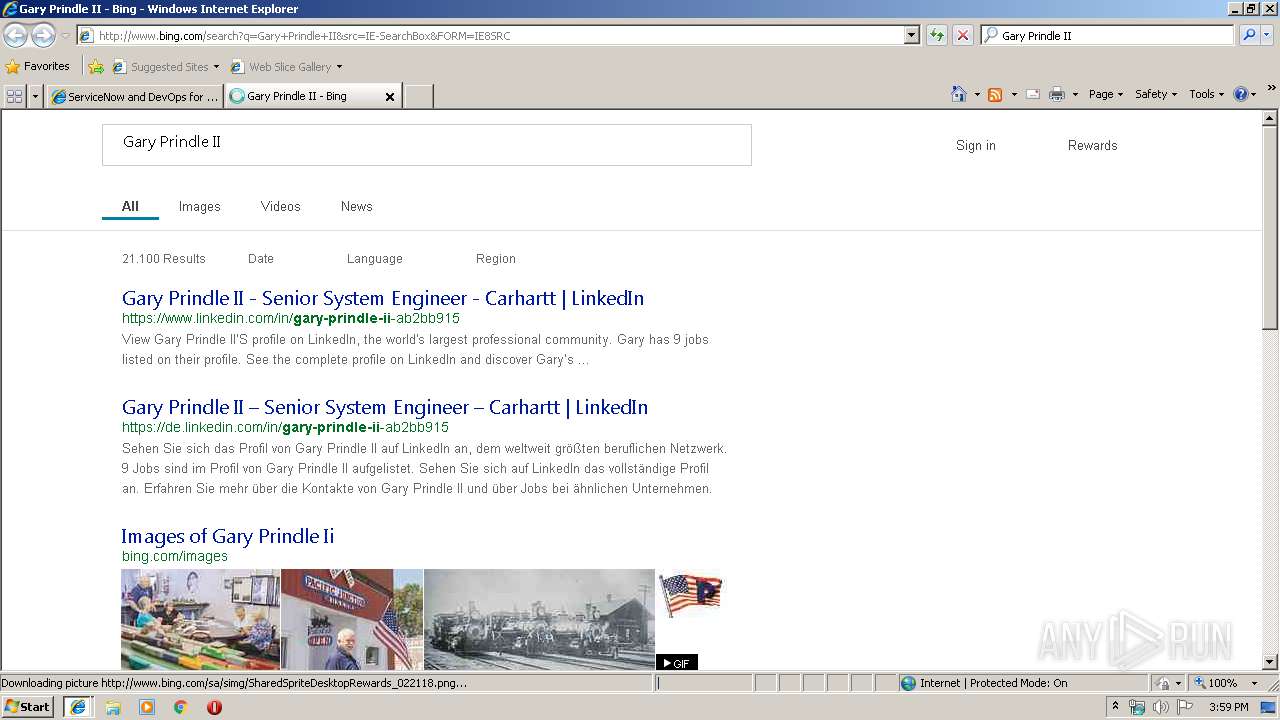This screenshot has height=720, width=1280.
Task: Open first Gary Prindle II LinkedIn result
Action: 383,298
